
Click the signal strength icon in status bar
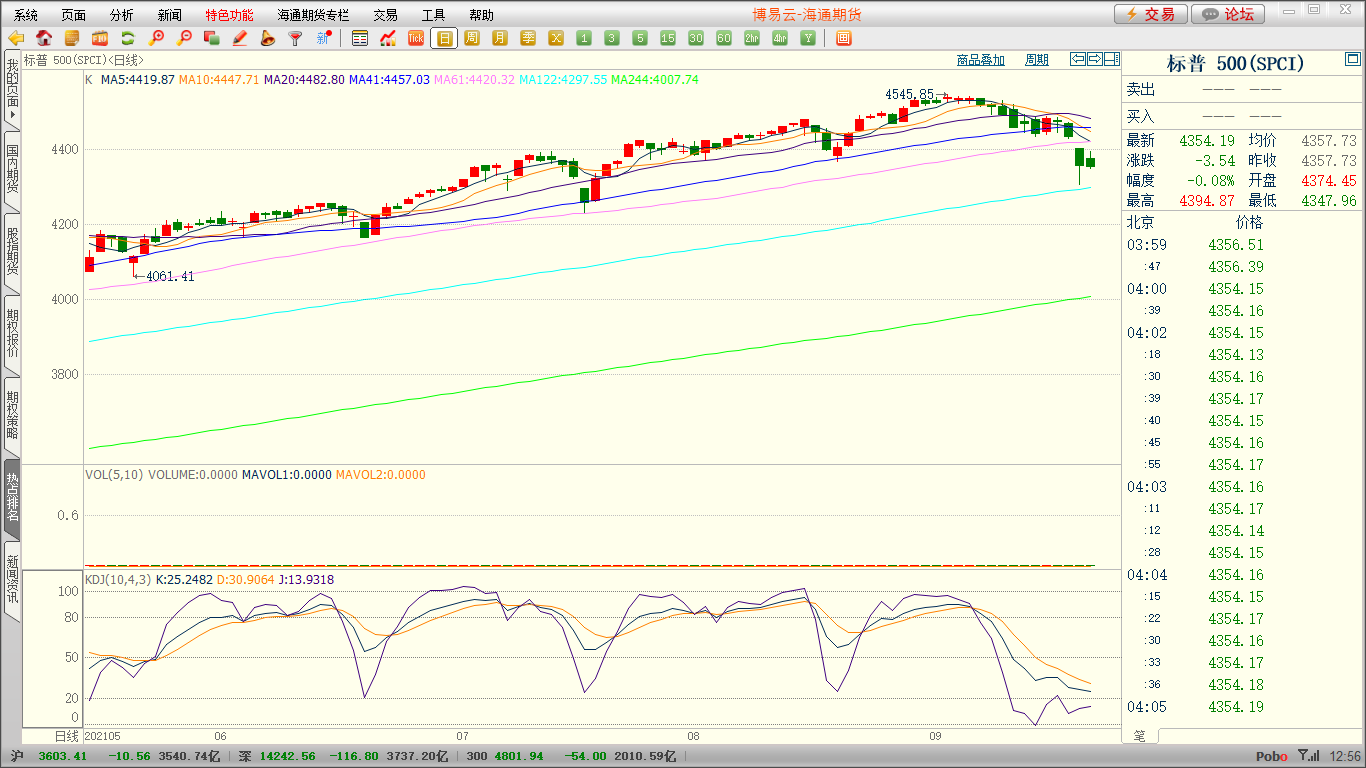point(1307,756)
